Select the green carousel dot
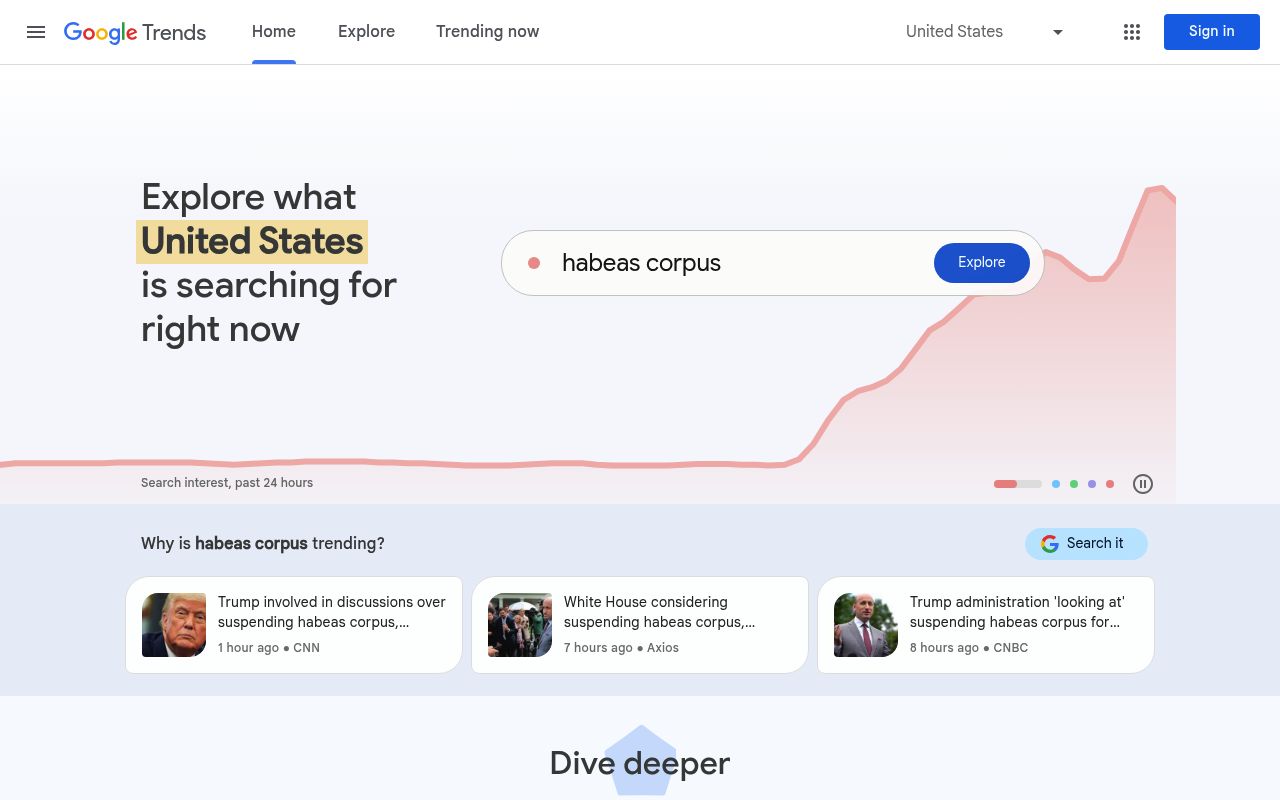 (x=1074, y=484)
